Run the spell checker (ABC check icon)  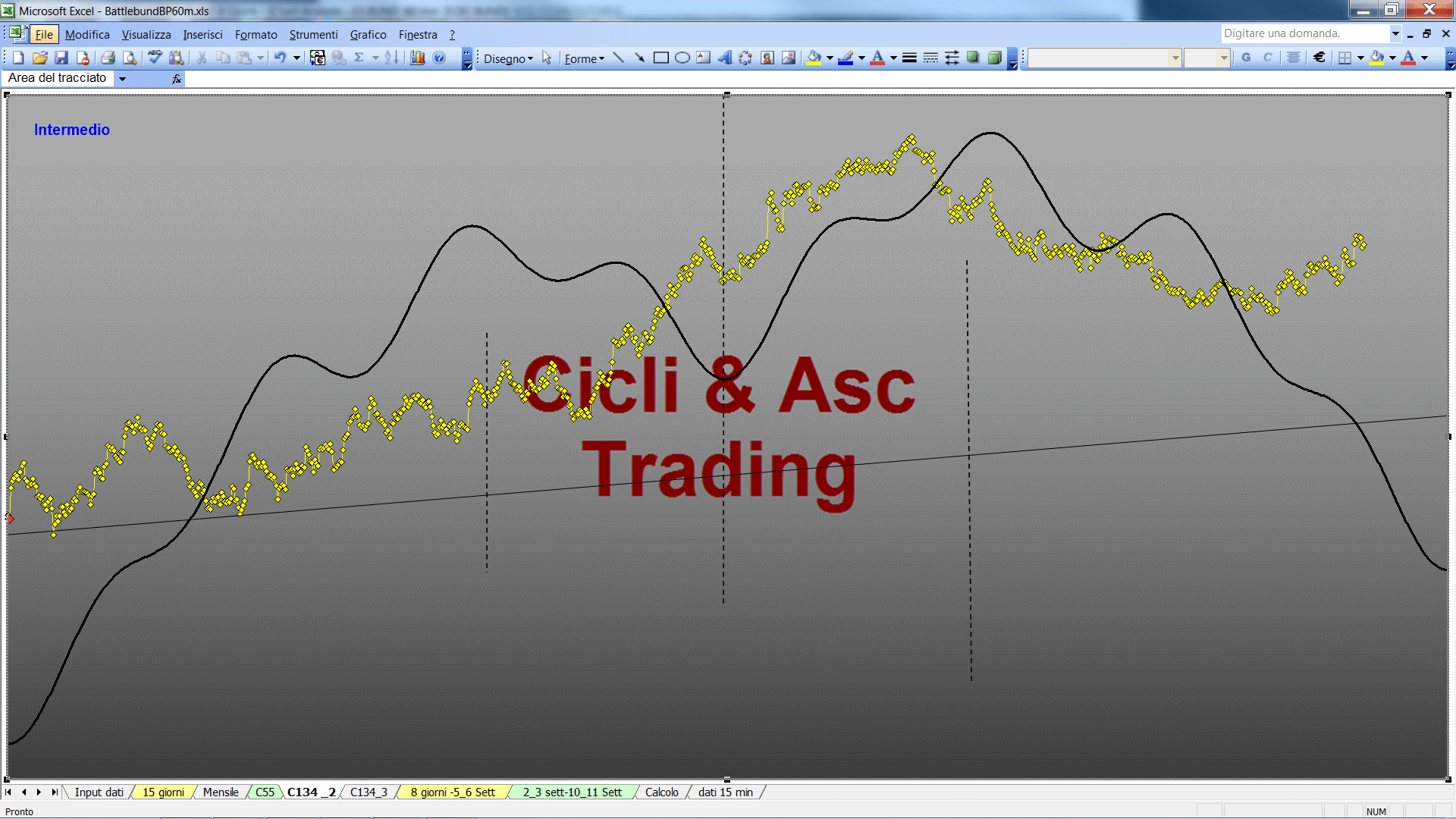[x=155, y=58]
